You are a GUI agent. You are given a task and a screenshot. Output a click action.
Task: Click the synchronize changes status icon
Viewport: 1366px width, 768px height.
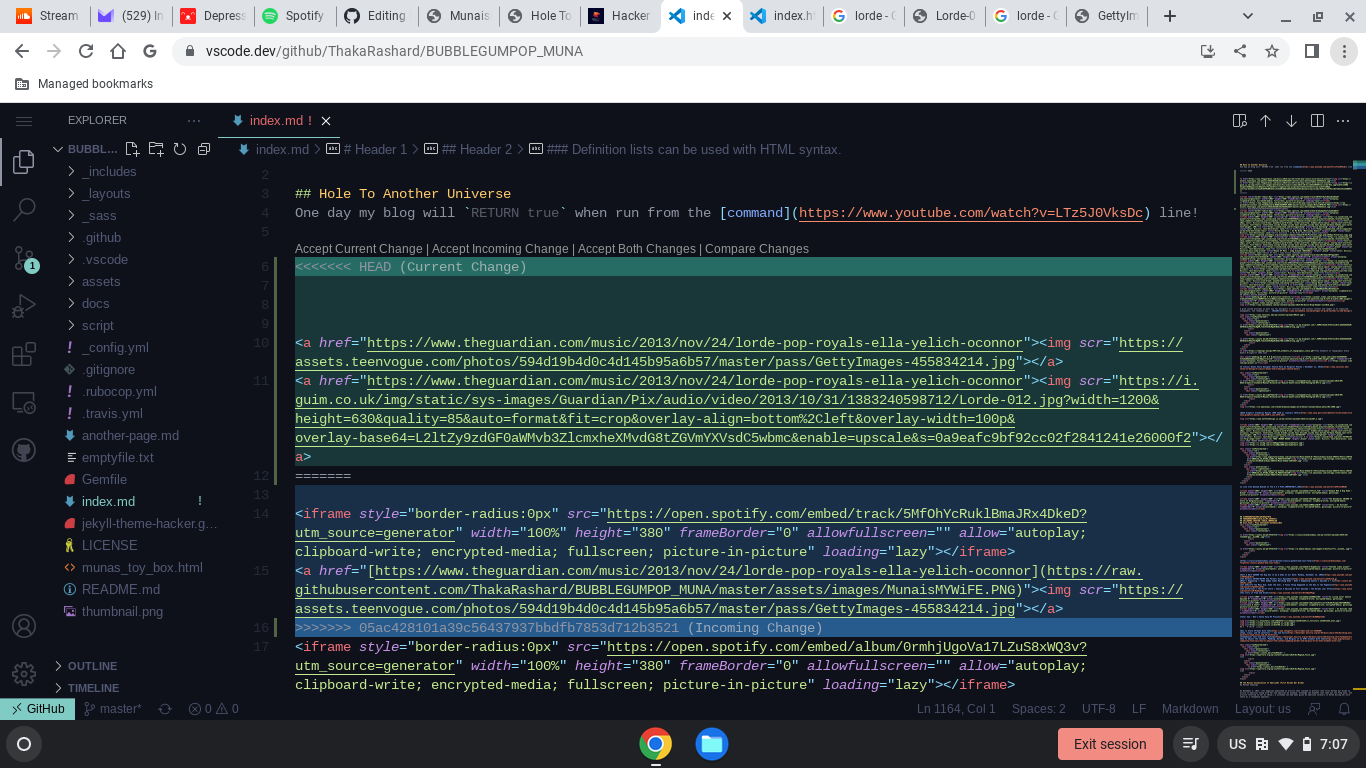165,709
